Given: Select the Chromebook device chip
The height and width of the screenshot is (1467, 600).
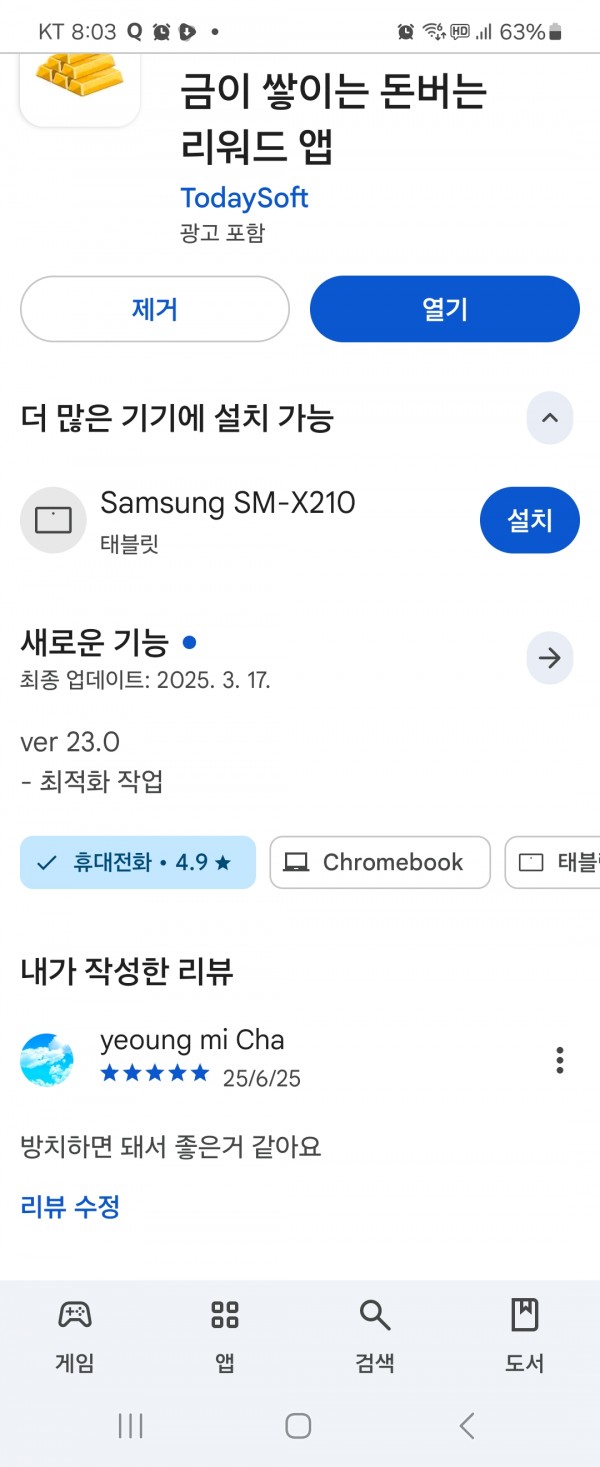Looking at the screenshot, I should click(380, 862).
